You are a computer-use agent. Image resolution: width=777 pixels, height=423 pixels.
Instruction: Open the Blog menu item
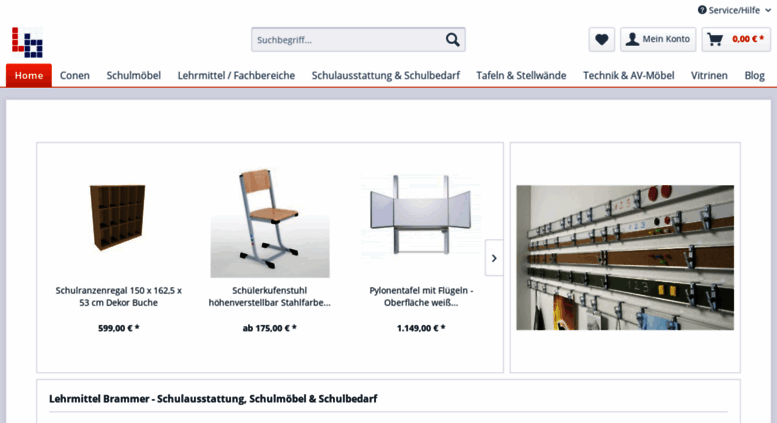click(x=754, y=75)
